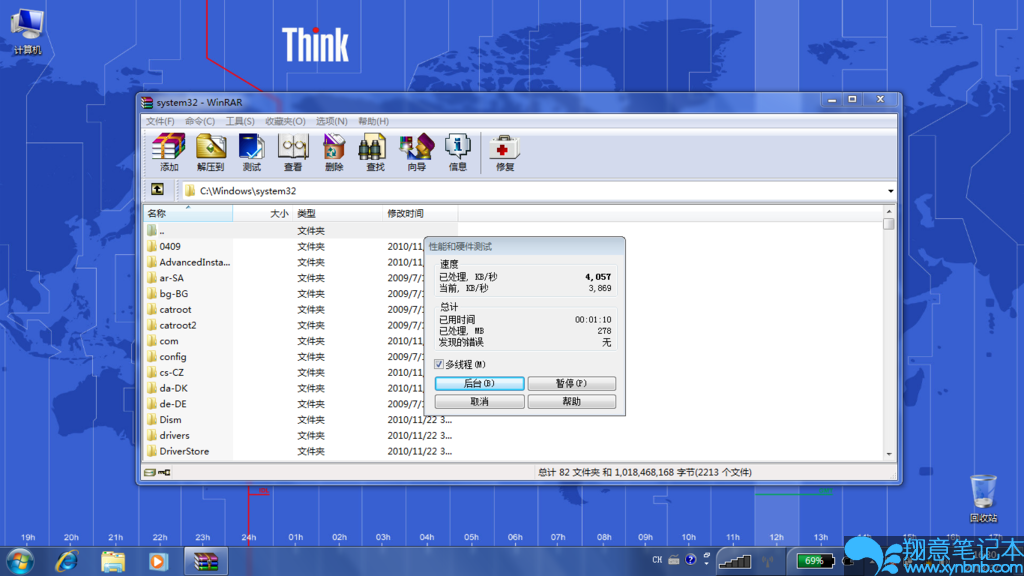Click the drive icon in WinRAR status bar
The height and width of the screenshot is (576, 1024).
click(x=150, y=472)
